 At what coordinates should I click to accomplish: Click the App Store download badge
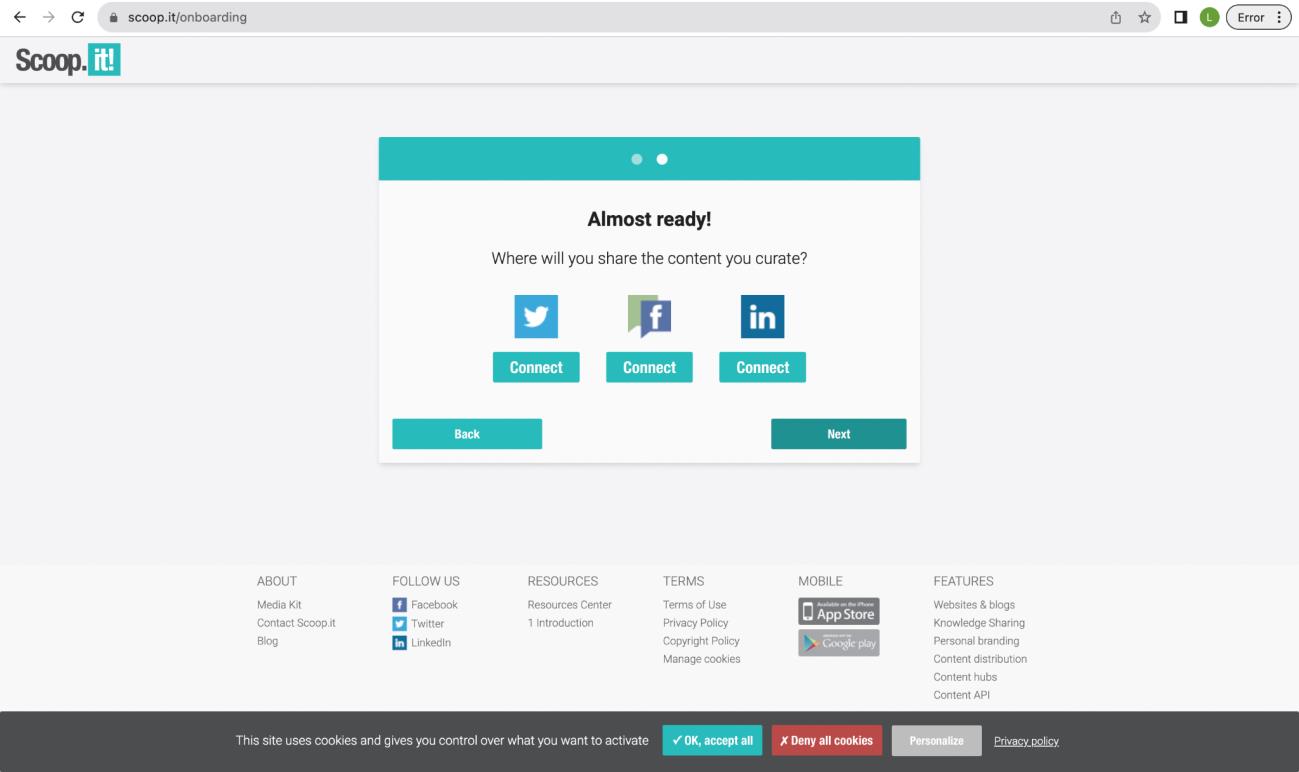pyautogui.click(x=838, y=611)
